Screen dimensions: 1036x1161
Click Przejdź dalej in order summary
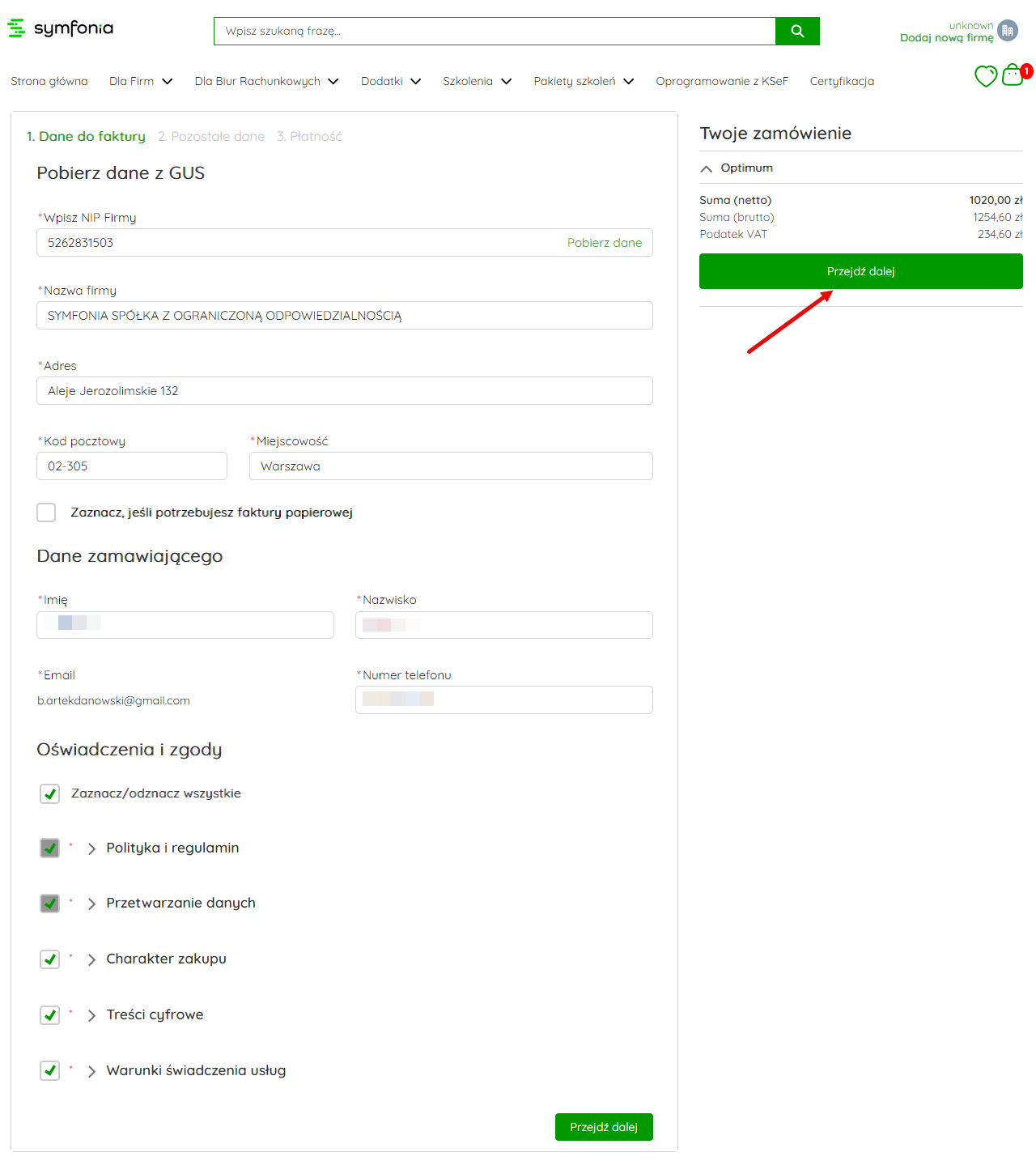pos(861,271)
